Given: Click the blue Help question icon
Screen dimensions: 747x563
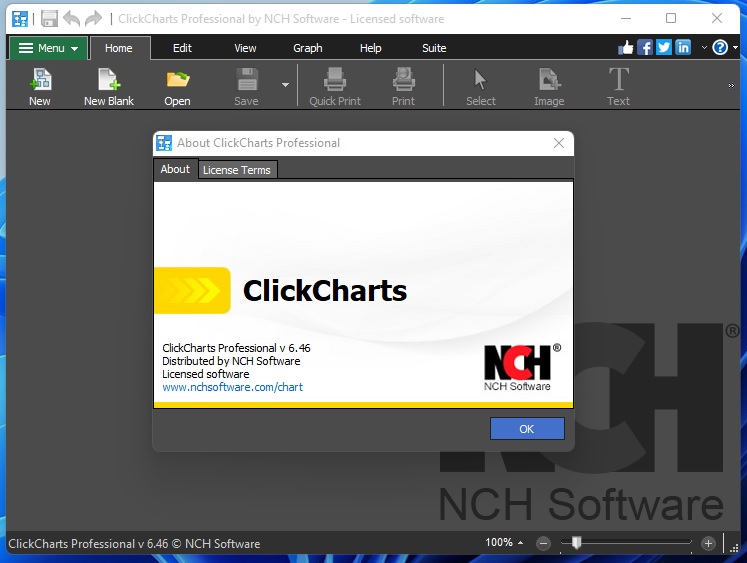Looking at the screenshot, I should tap(720, 48).
